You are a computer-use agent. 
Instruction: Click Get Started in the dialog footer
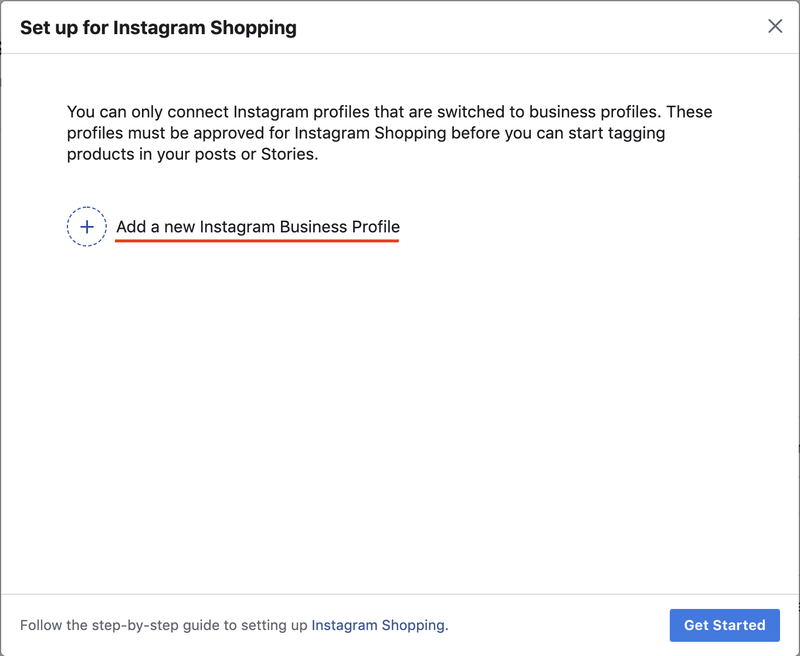pos(724,625)
